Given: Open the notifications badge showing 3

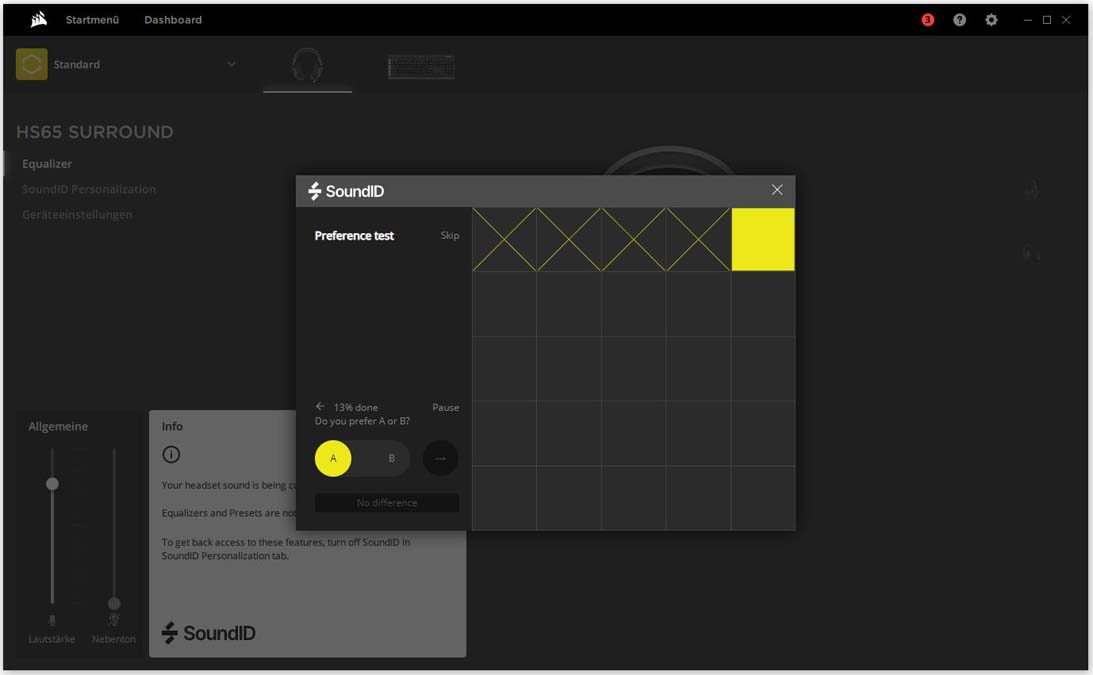Looking at the screenshot, I should (927, 20).
